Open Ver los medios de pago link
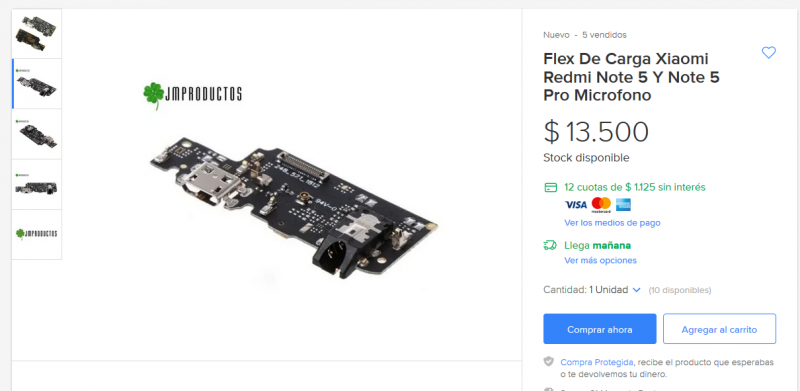 612,223
